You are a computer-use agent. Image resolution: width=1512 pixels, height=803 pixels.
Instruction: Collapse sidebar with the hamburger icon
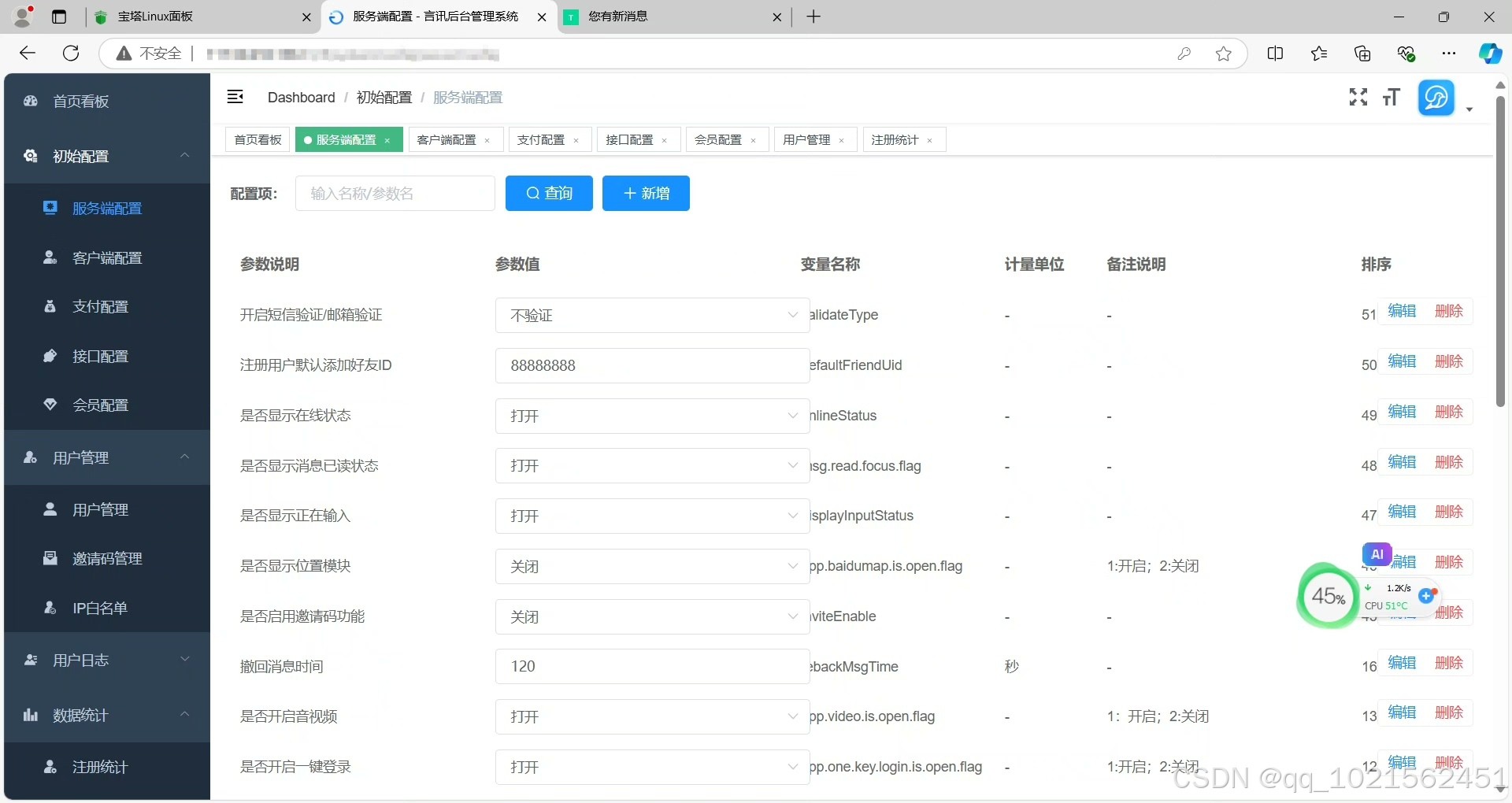pos(235,97)
